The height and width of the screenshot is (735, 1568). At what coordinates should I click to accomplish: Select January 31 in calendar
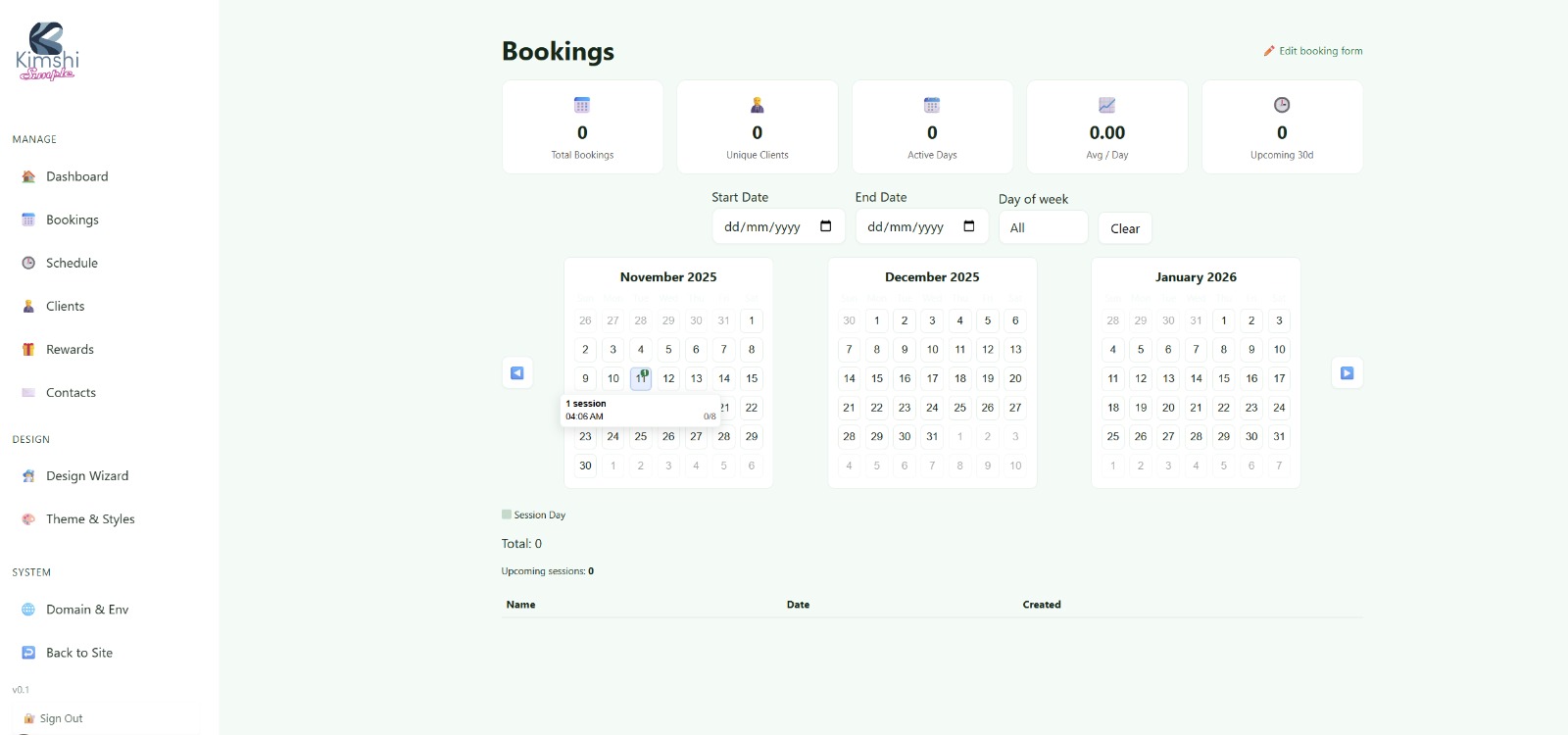tap(1279, 436)
